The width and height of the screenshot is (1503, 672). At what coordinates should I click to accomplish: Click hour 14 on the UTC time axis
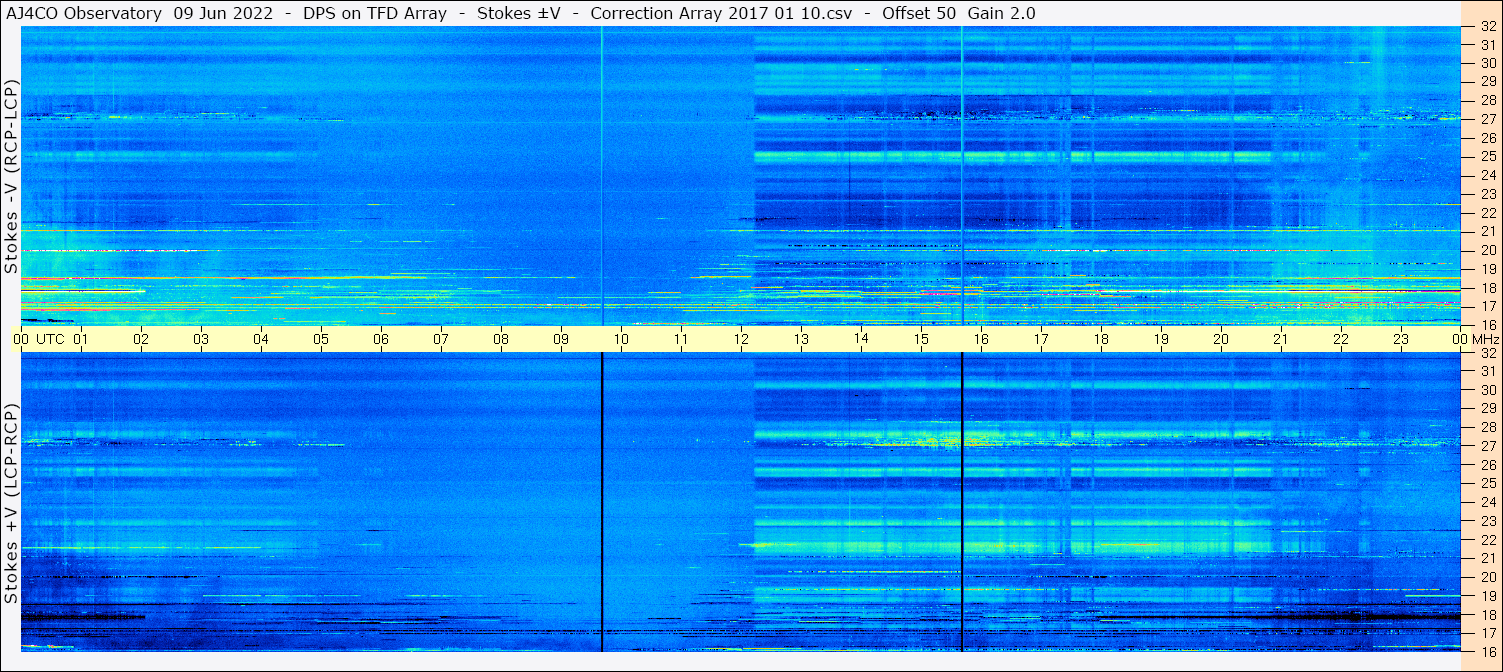[861, 339]
